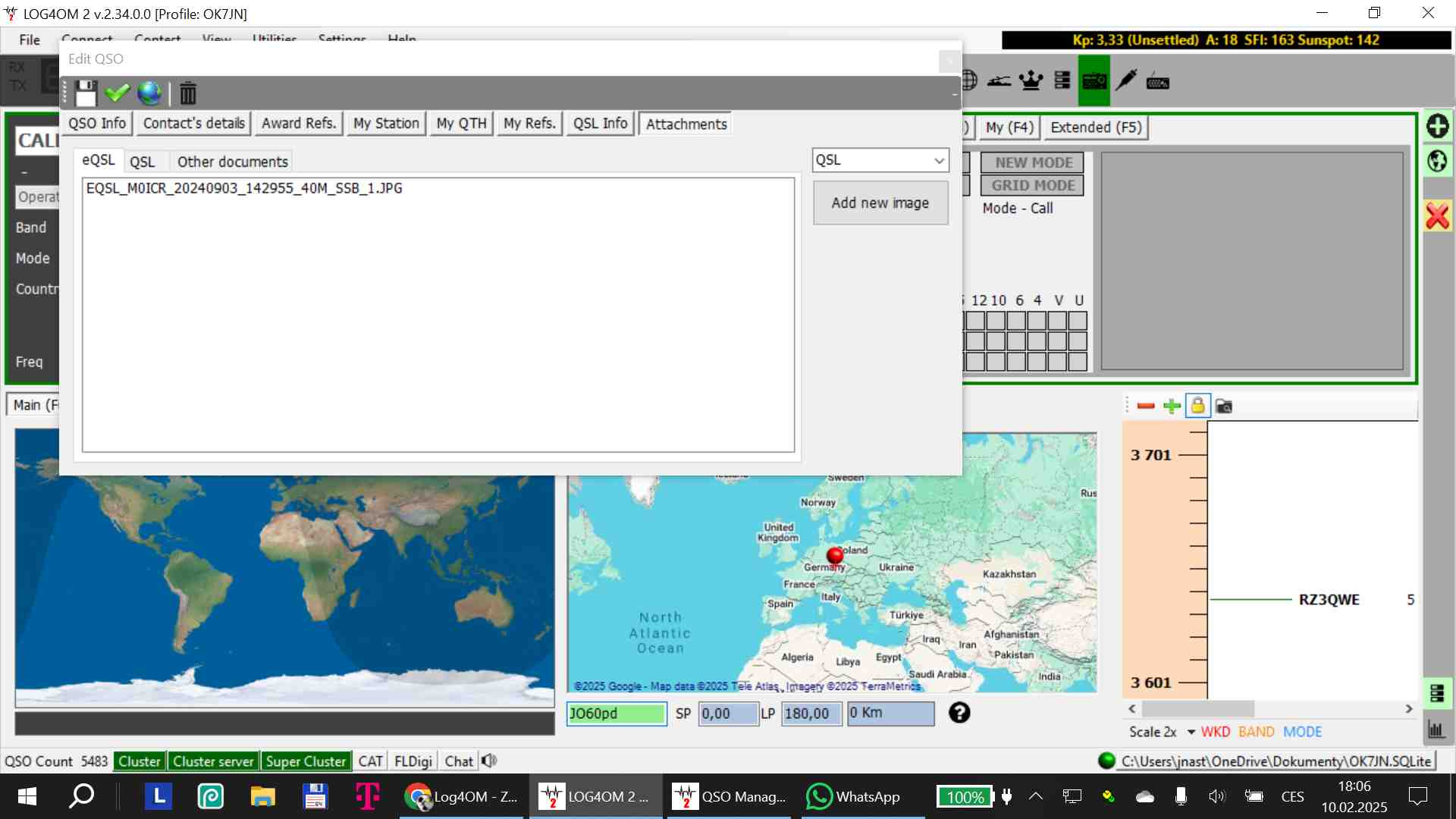
Task: Expand the Scale 2x dropdown arrow
Action: 1191,732
